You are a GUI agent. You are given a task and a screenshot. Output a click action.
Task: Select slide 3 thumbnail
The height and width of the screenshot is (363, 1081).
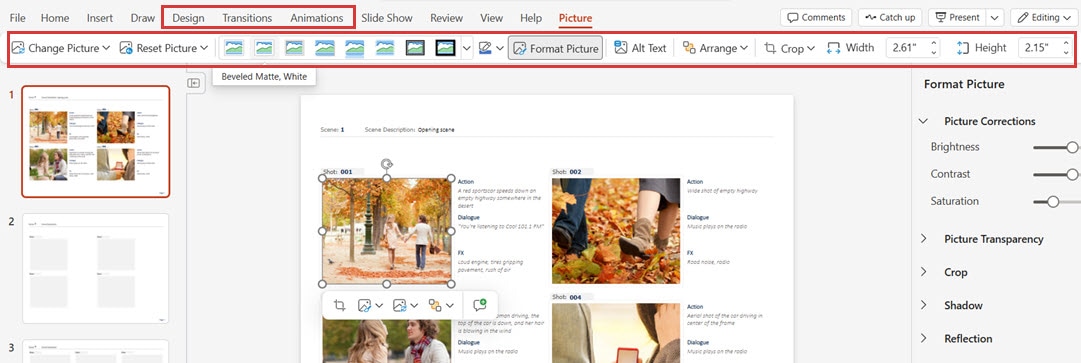click(96, 351)
